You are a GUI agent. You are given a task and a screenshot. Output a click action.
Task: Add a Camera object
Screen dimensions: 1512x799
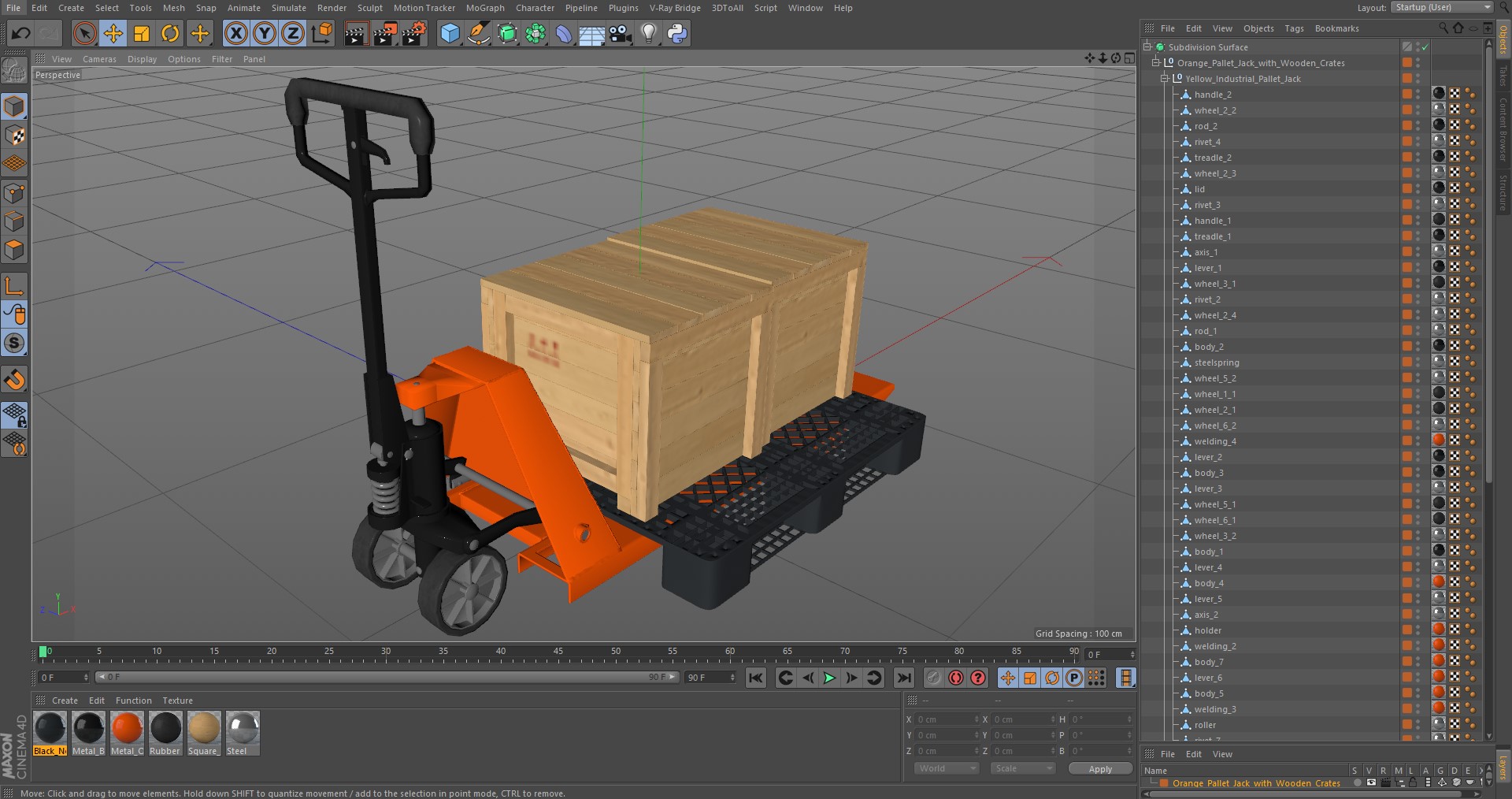point(621,33)
